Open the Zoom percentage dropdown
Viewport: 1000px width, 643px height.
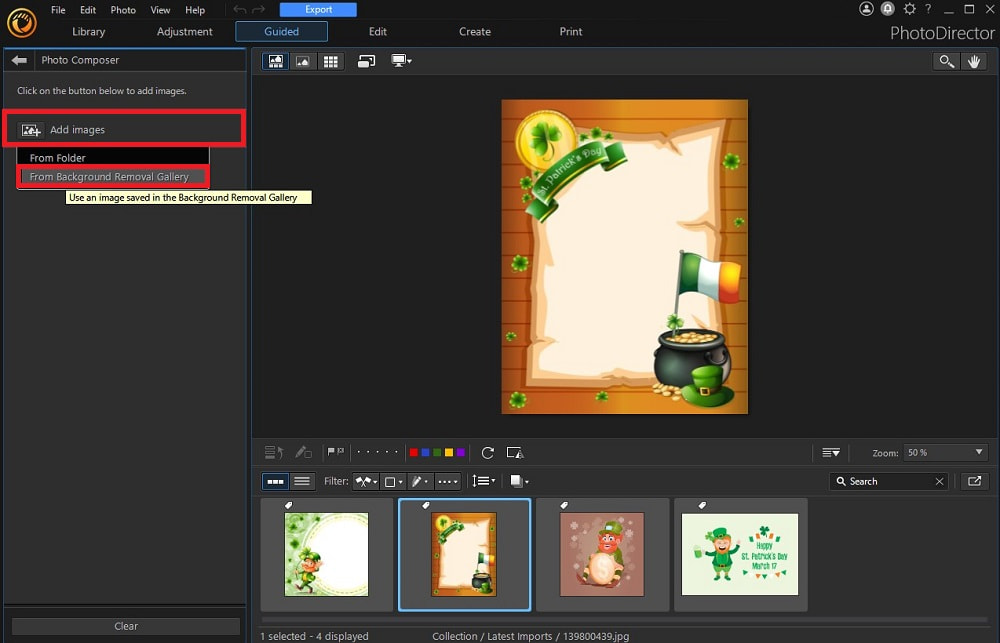tap(944, 452)
